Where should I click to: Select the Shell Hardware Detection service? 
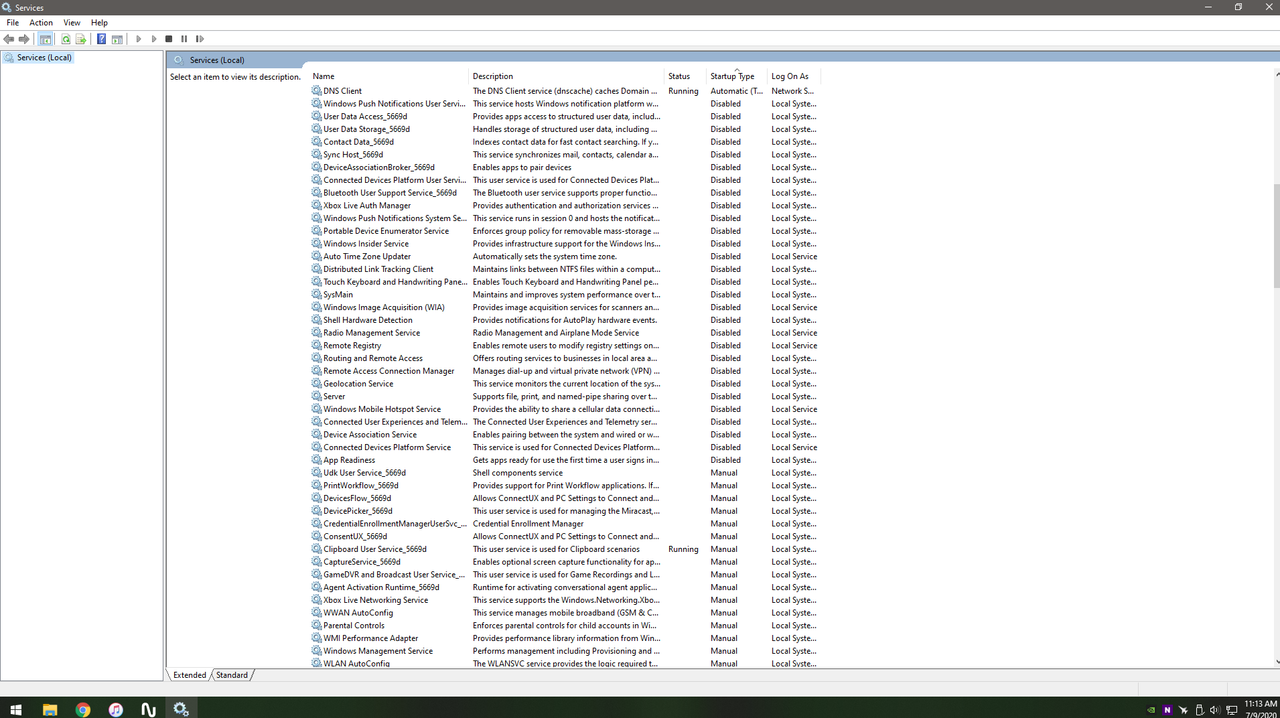point(565,320)
